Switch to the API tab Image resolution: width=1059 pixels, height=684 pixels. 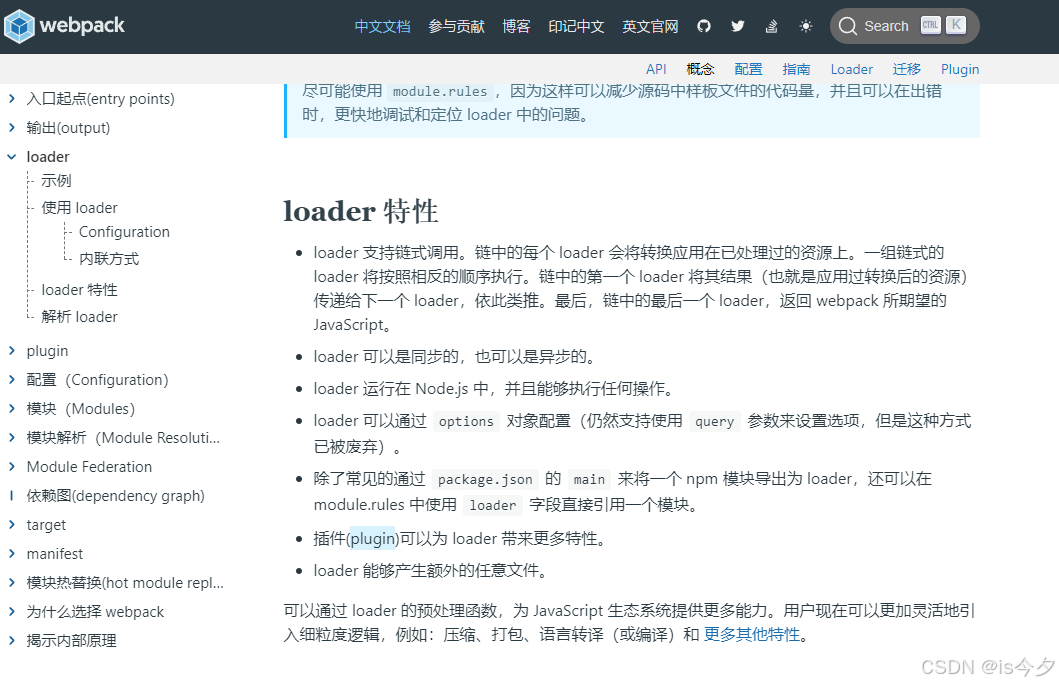pos(656,69)
